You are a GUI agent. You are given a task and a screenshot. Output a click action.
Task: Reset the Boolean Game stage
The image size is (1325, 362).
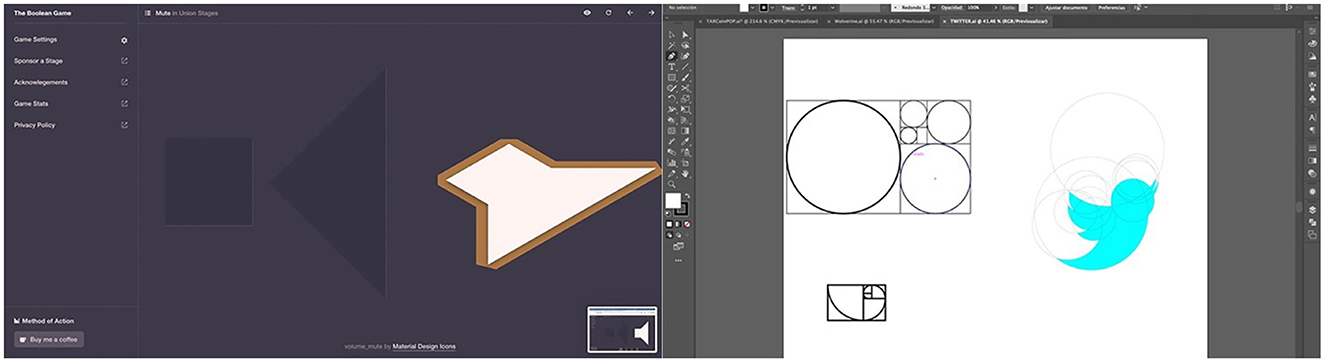608,13
